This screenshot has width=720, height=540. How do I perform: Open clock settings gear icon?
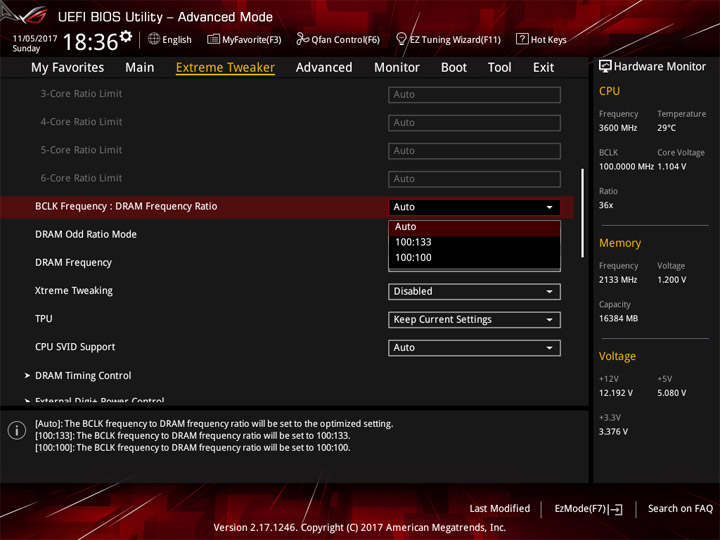point(126,36)
